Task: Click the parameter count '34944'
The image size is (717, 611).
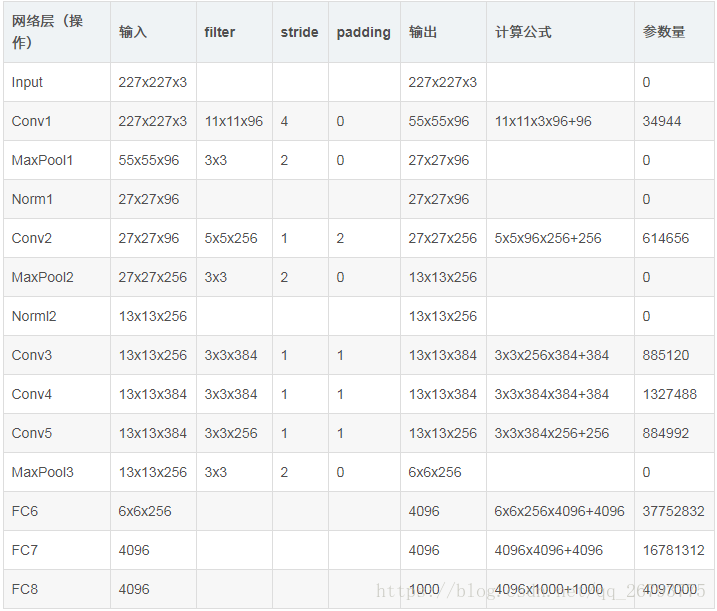Action: point(662,121)
